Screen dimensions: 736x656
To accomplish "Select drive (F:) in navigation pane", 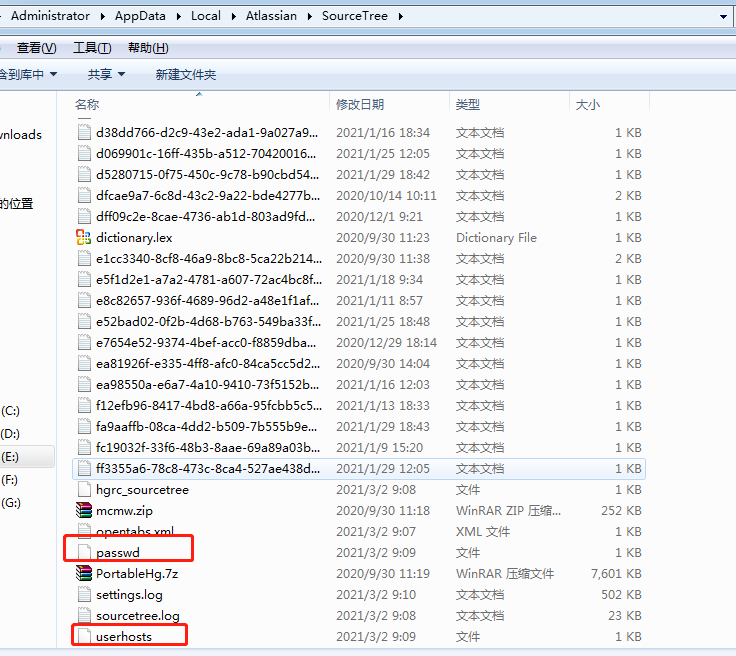I will tap(10, 480).
